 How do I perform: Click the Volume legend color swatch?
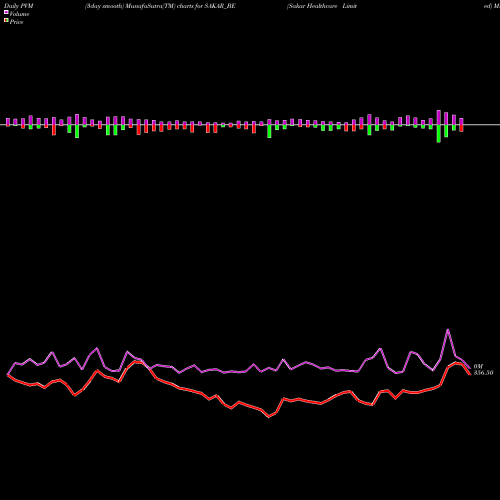point(6,12)
